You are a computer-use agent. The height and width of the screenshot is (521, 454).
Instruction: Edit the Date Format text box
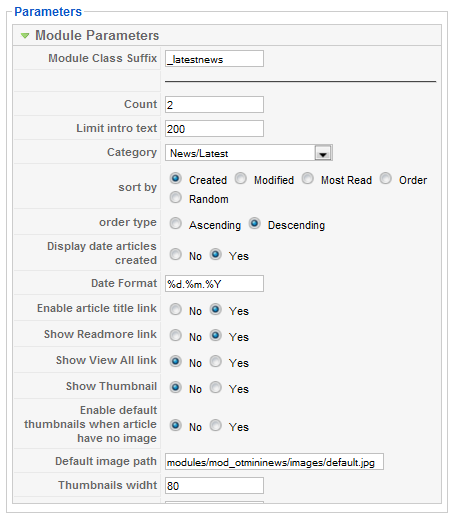pos(214,284)
